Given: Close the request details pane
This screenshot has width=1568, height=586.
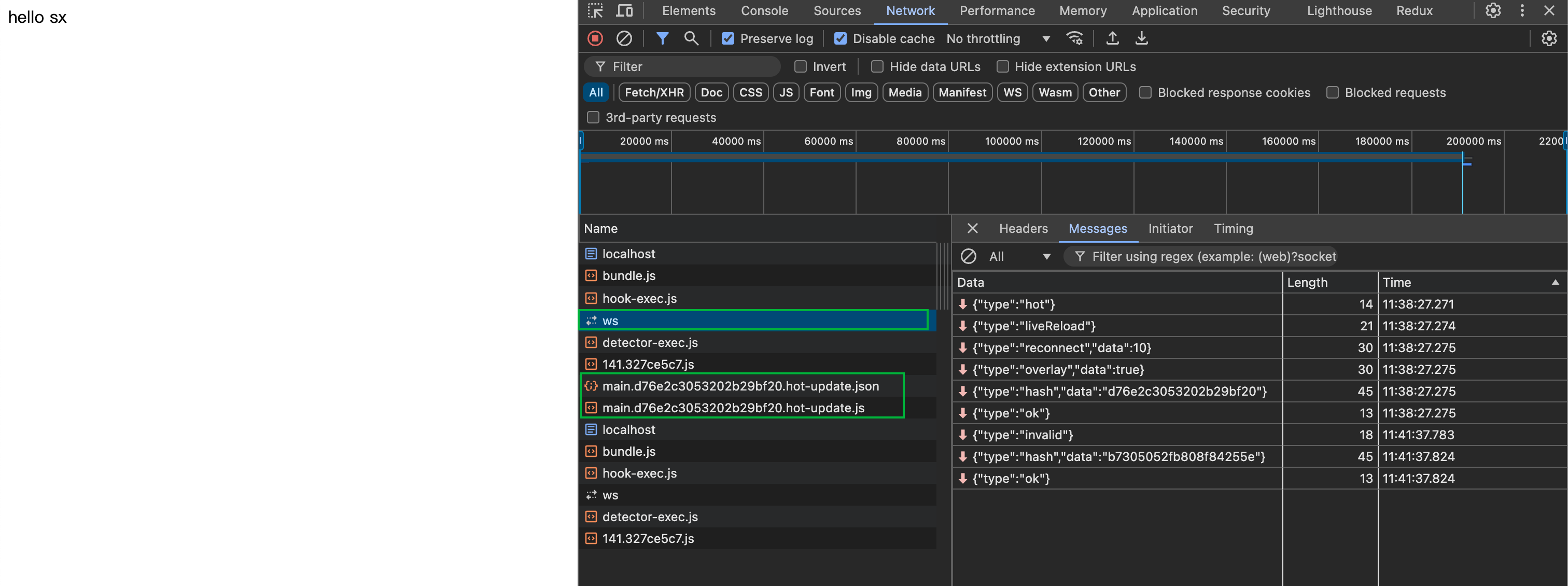Looking at the screenshot, I should (972, 228).
